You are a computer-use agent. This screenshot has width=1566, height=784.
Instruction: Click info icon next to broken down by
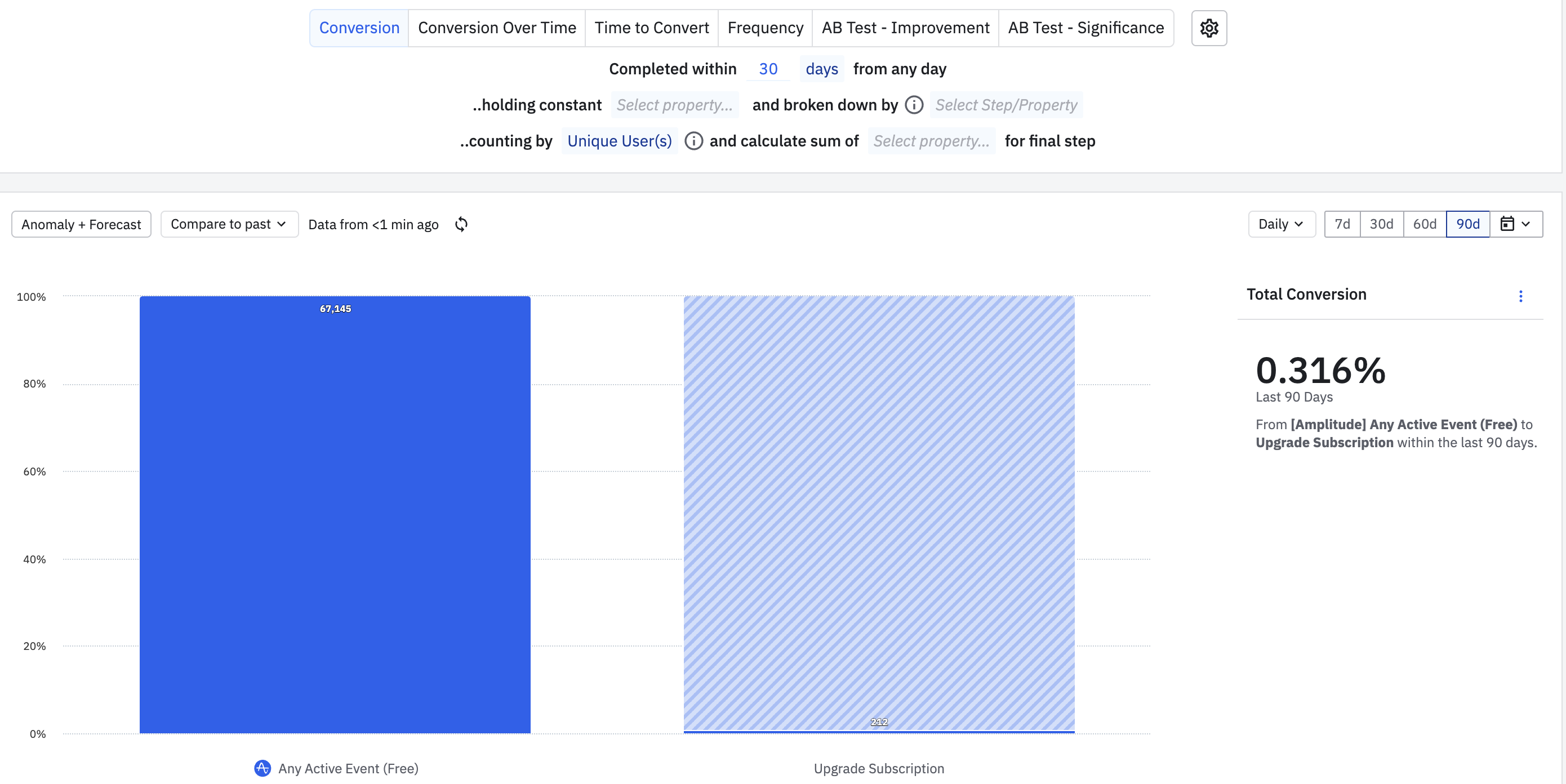tap(914, 105)
